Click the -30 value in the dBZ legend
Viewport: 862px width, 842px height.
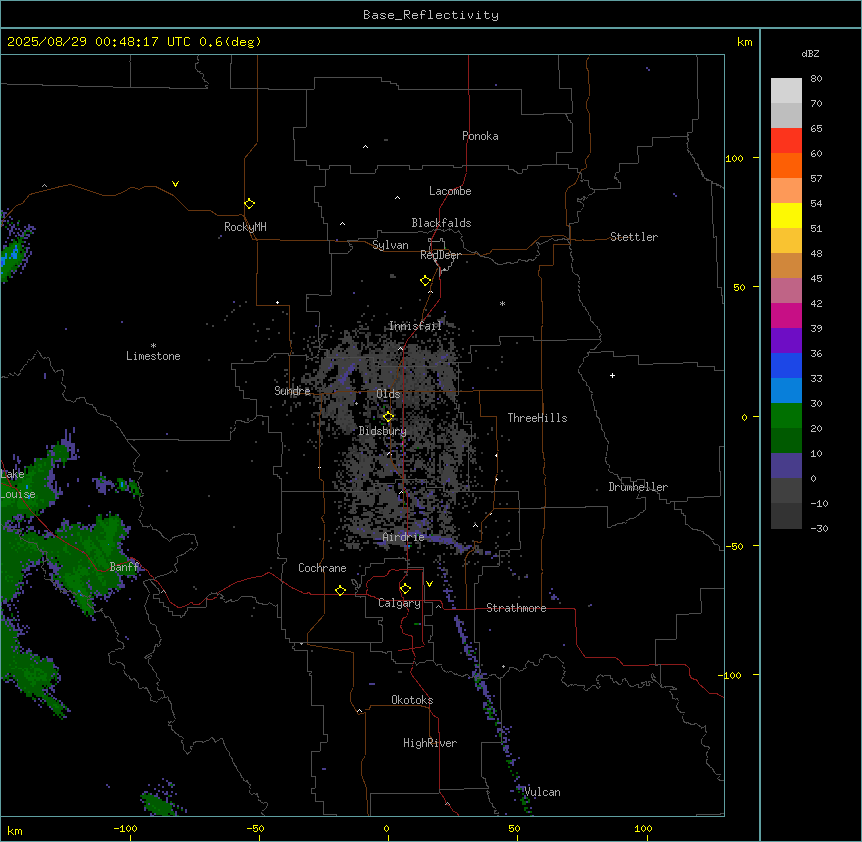(x=819, y=528)
